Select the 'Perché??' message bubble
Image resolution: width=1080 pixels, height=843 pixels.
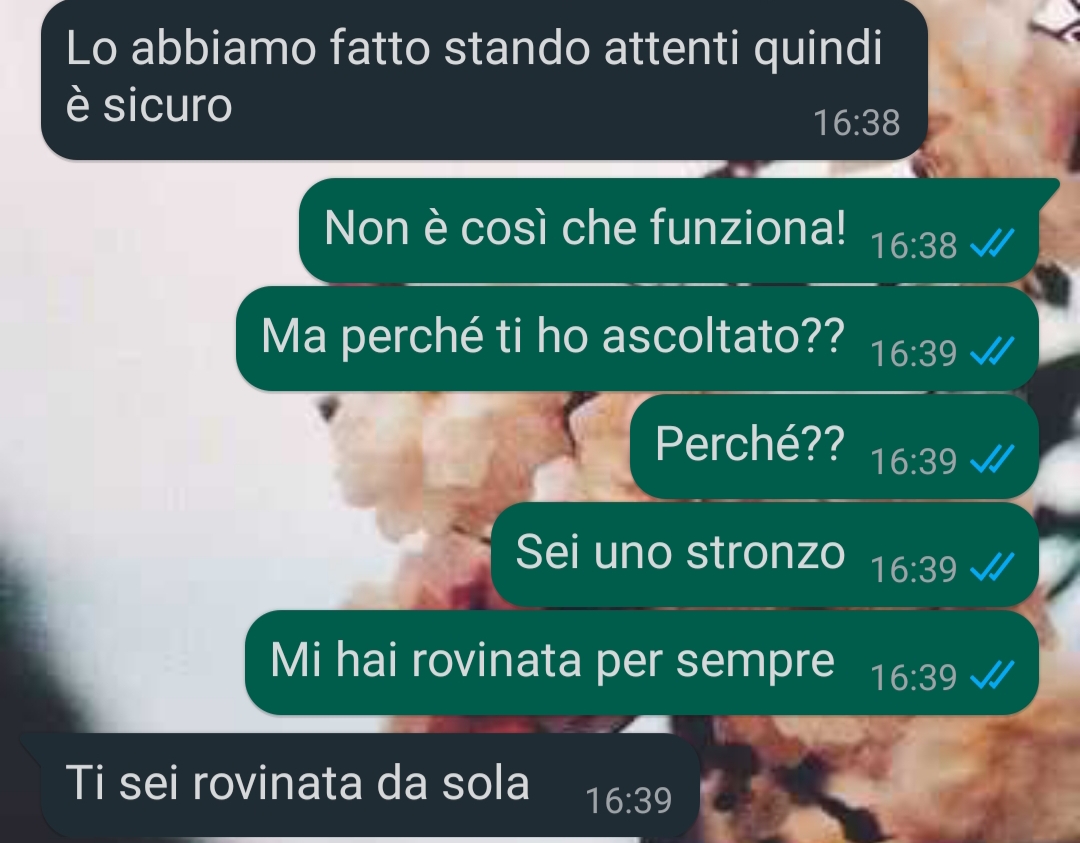pyautogui.click(x=834, y=446)
